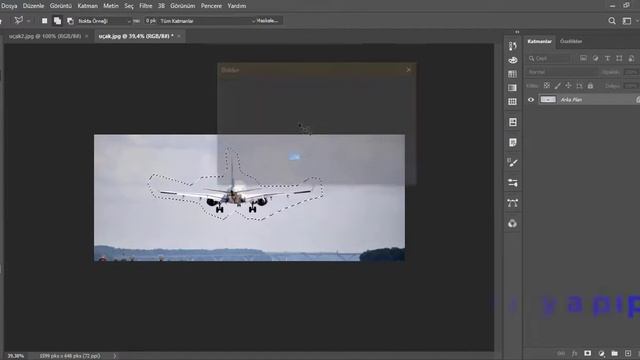Image resolution: width=640 pixels, height=360 pixels.
Task: Open the gradients panel icon
Action: point(513,88)
